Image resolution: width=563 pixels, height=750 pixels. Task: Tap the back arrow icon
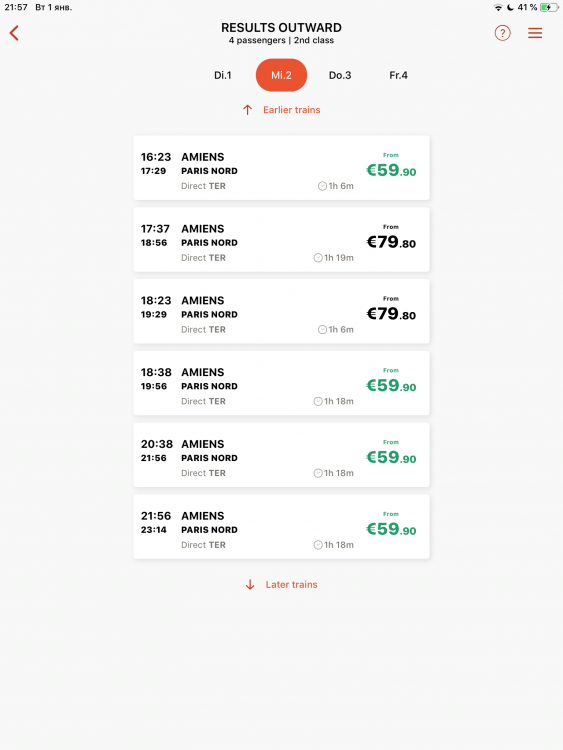pyautogui.click(x=14, y=33)
